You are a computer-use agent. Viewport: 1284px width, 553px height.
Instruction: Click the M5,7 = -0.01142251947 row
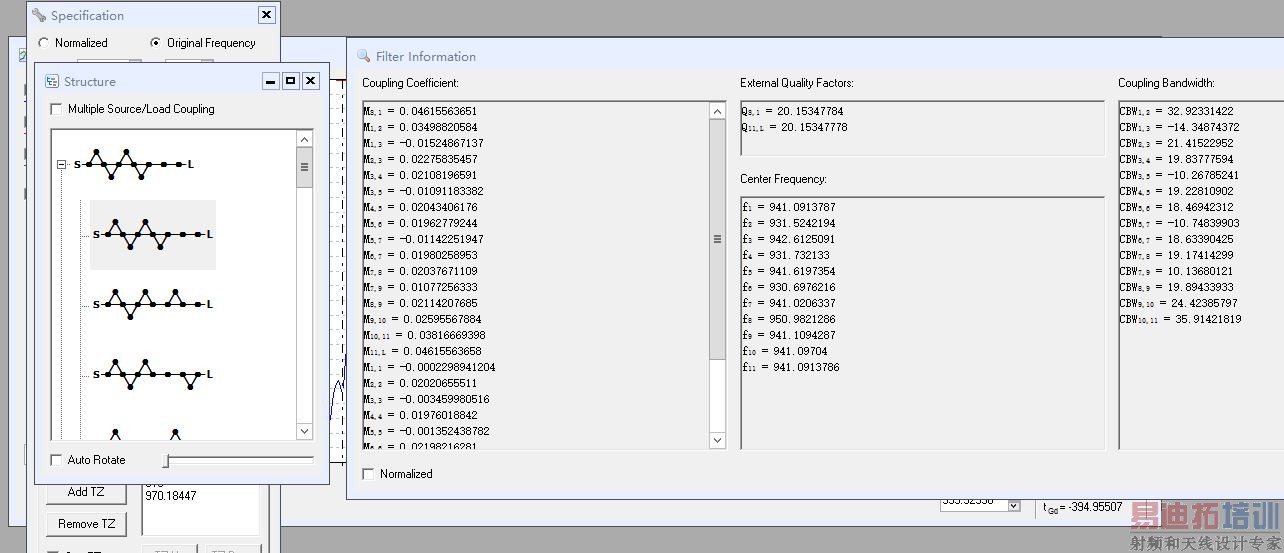click(x=423, y=239)
